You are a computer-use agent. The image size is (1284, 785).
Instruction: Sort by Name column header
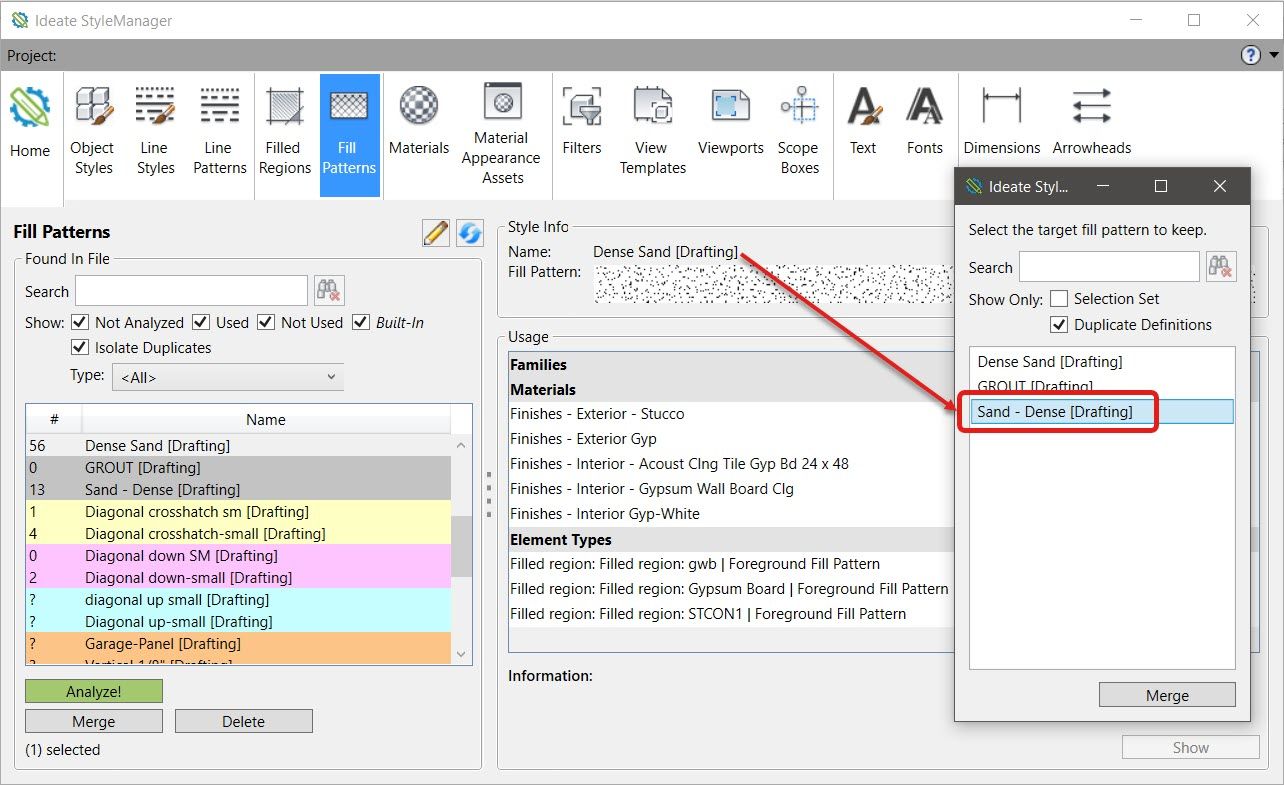coord(266,420)
